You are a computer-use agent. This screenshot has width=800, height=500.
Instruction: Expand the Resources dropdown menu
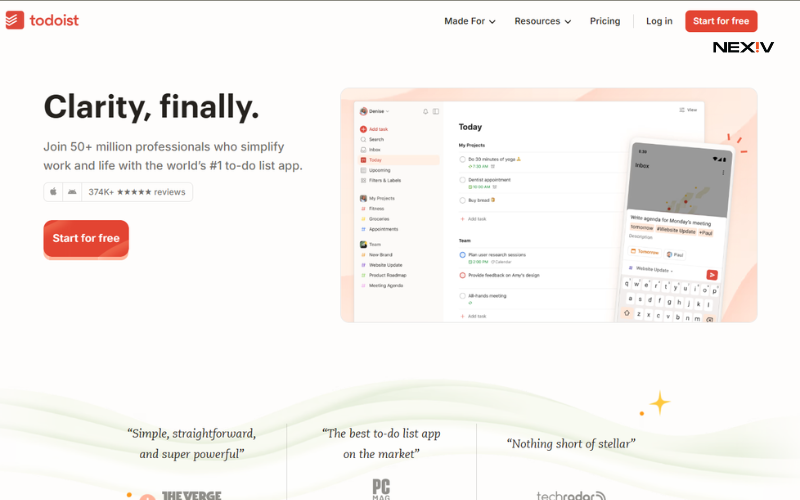click(542, 21)
